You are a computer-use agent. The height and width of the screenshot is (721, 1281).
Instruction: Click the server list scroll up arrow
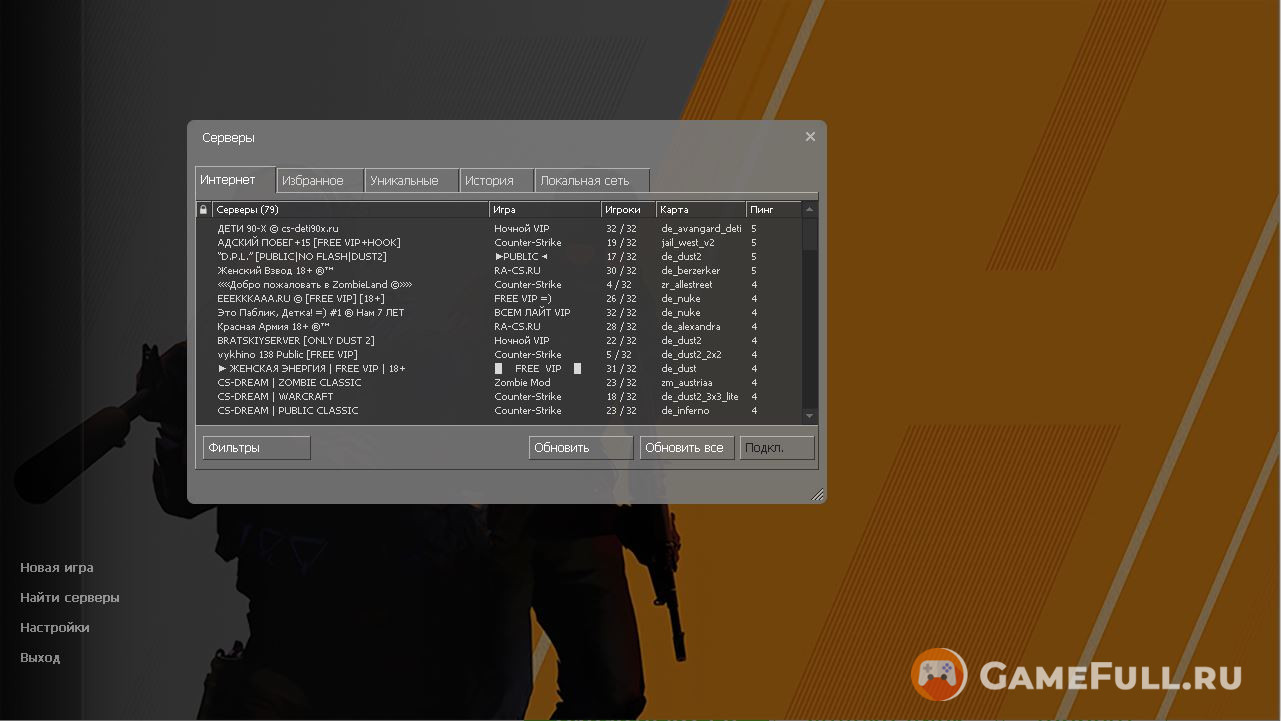(x=810, y=210)
